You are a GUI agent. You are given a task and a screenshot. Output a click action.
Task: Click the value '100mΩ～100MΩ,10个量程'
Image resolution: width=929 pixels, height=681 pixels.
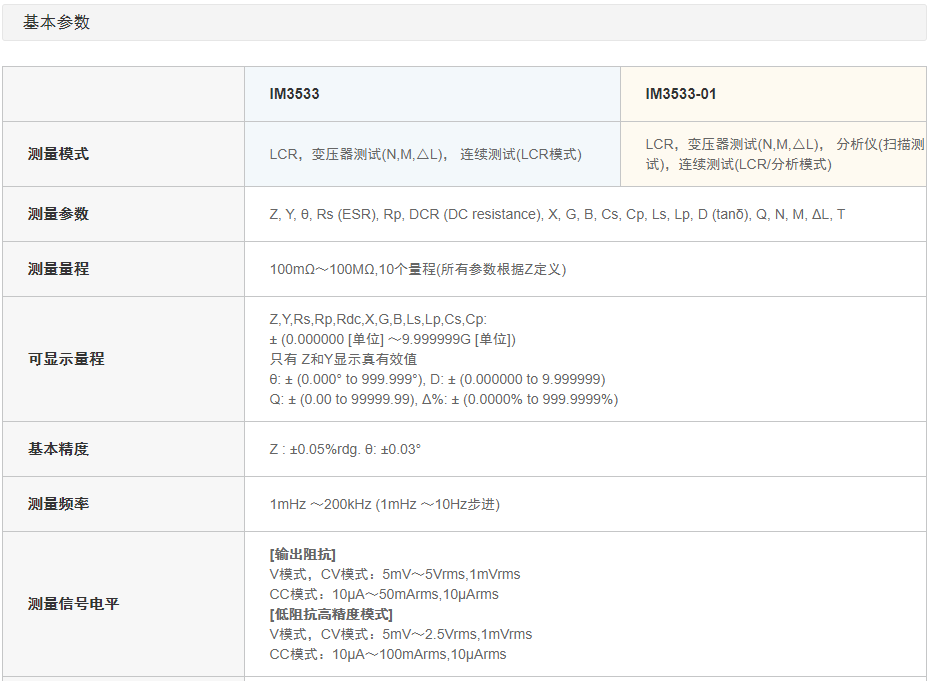(418, 269)
